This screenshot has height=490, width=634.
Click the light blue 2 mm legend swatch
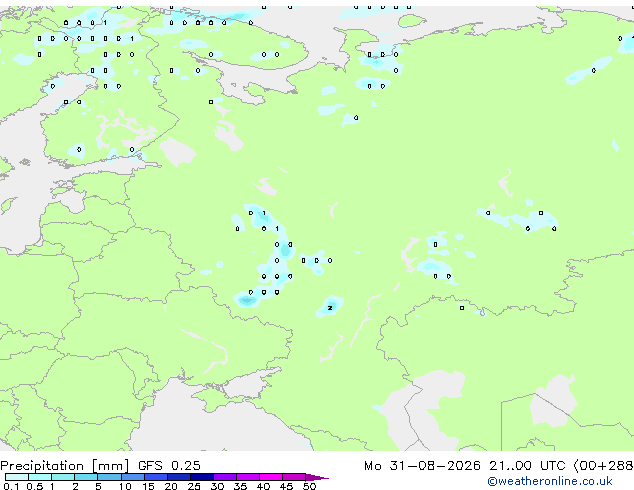86,477
